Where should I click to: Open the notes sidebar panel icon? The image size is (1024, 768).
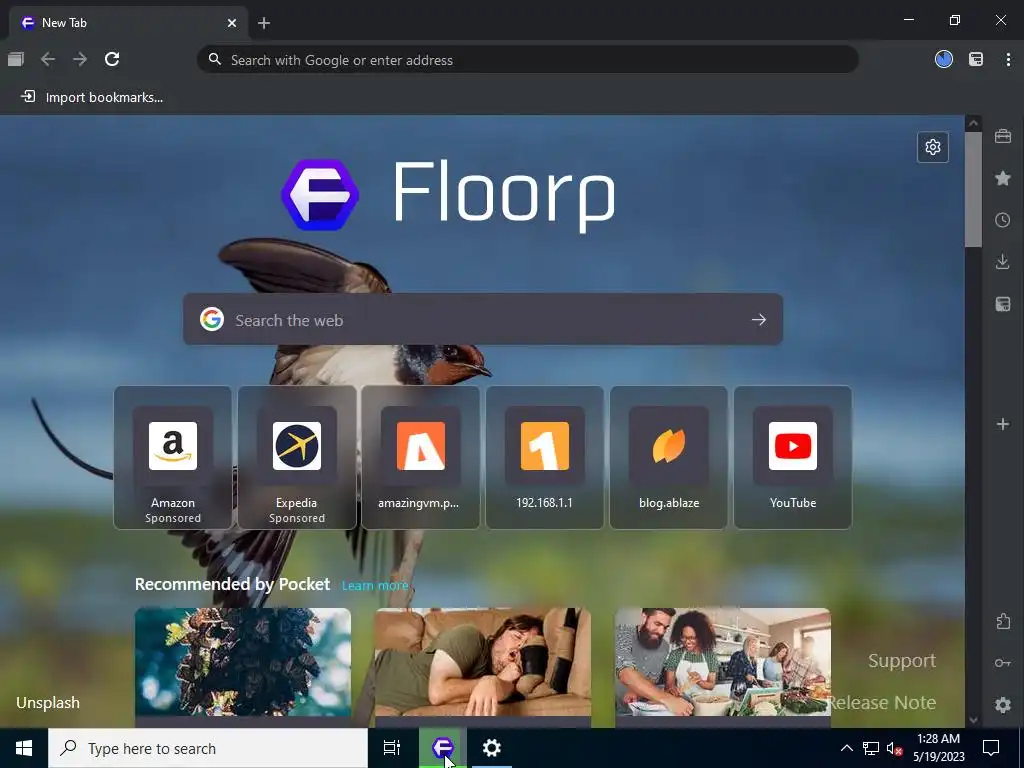click(1002, 304)
